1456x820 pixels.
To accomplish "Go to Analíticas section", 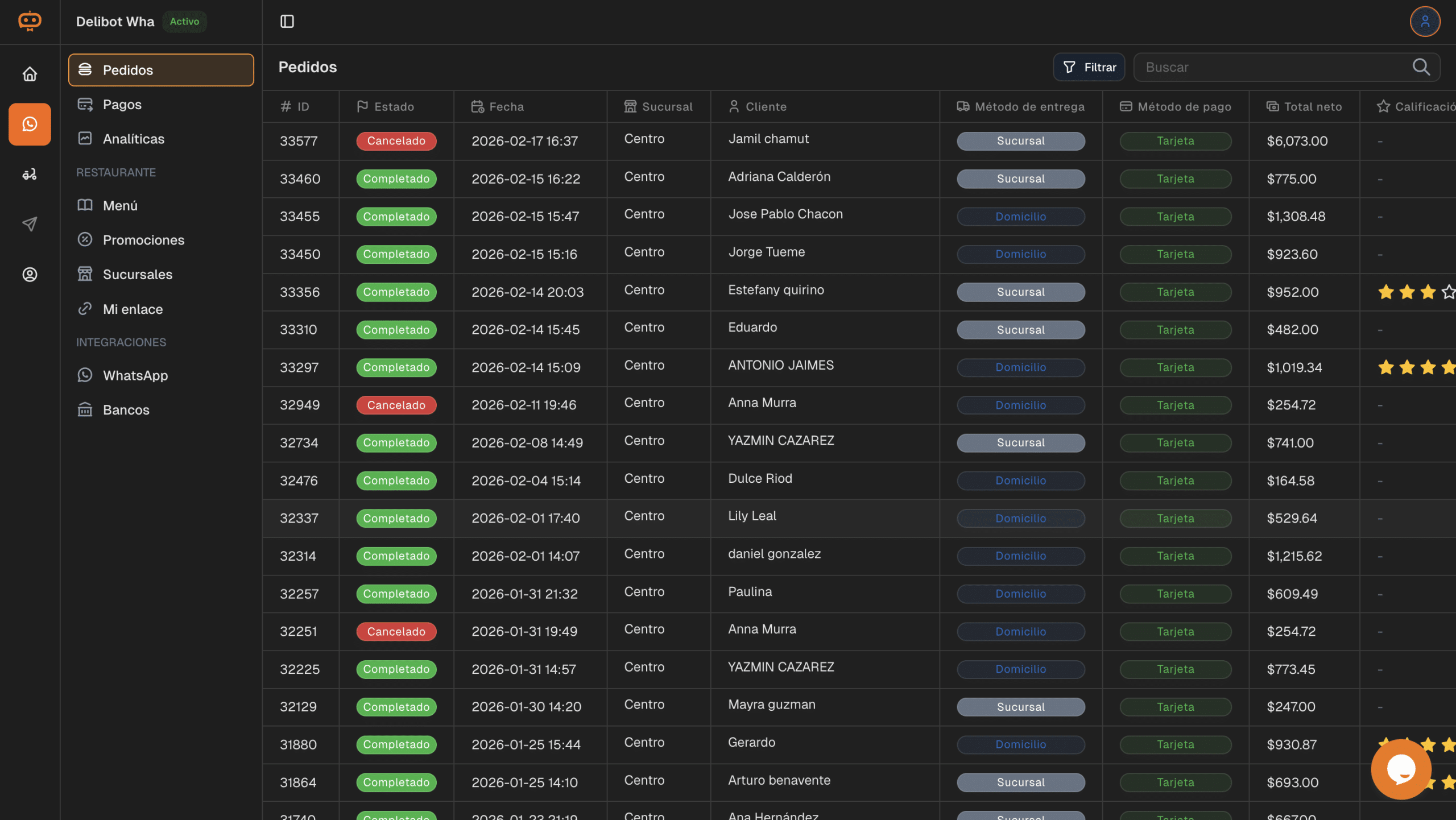I will click(134, 139).
